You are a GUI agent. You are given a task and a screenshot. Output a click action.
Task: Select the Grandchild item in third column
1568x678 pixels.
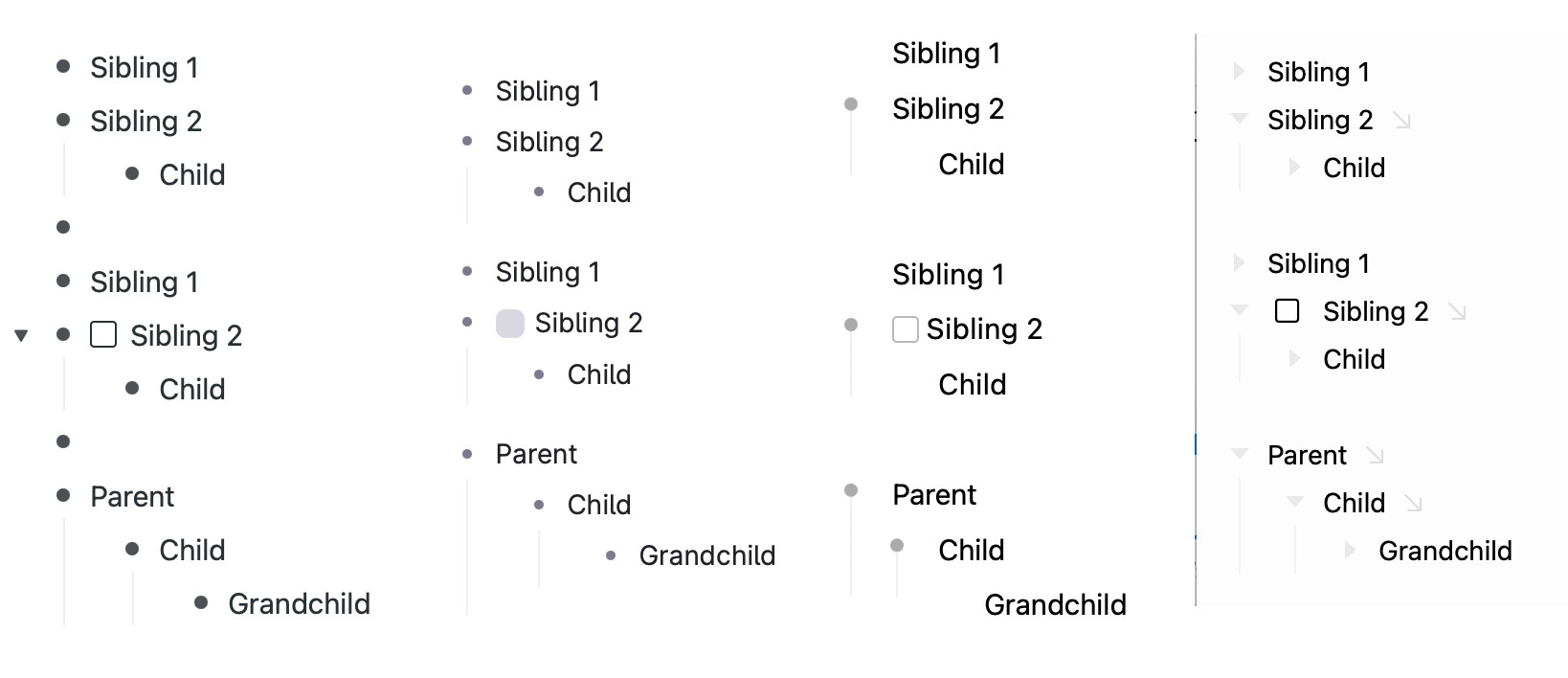(x=1055, y=605)
